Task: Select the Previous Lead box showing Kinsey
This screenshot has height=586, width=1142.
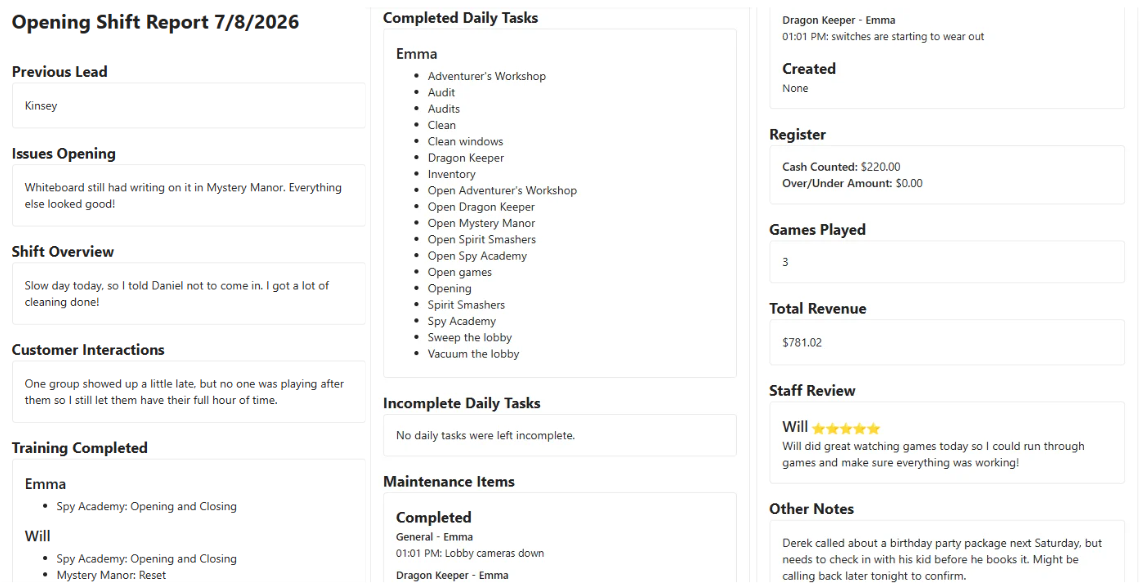Action: pyautogui.click(x=189, y=106)
